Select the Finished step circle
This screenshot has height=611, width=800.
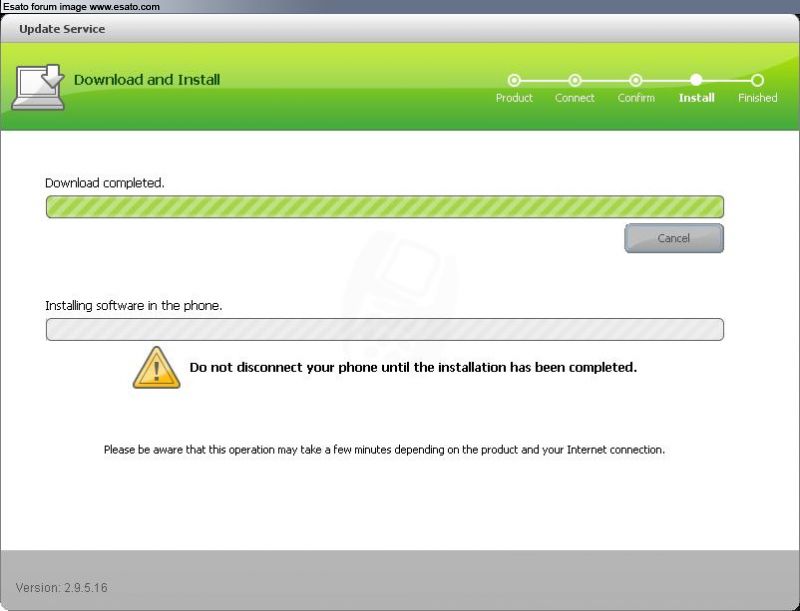tap(757, 80)
